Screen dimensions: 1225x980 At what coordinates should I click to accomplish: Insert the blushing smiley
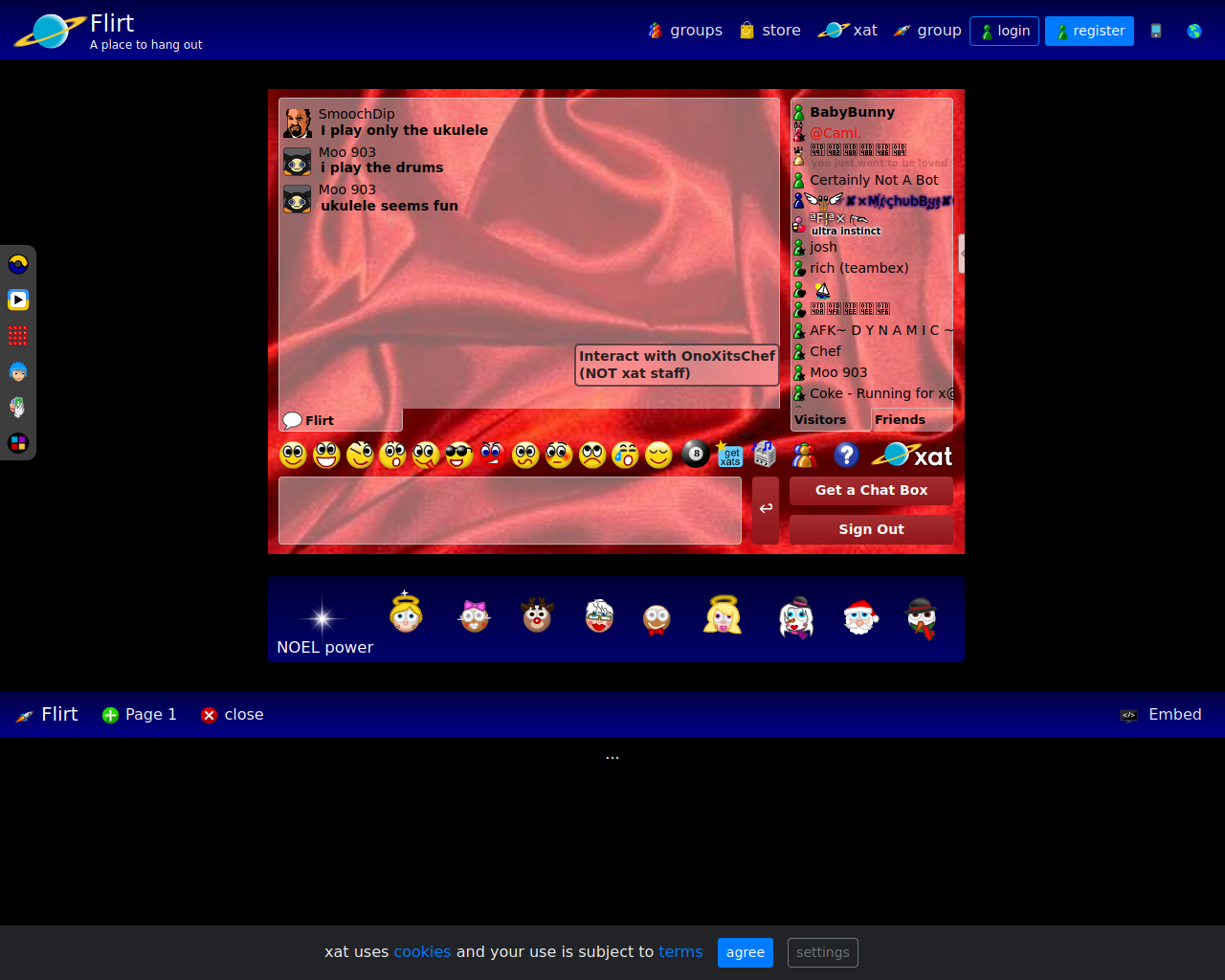(559, 456)
